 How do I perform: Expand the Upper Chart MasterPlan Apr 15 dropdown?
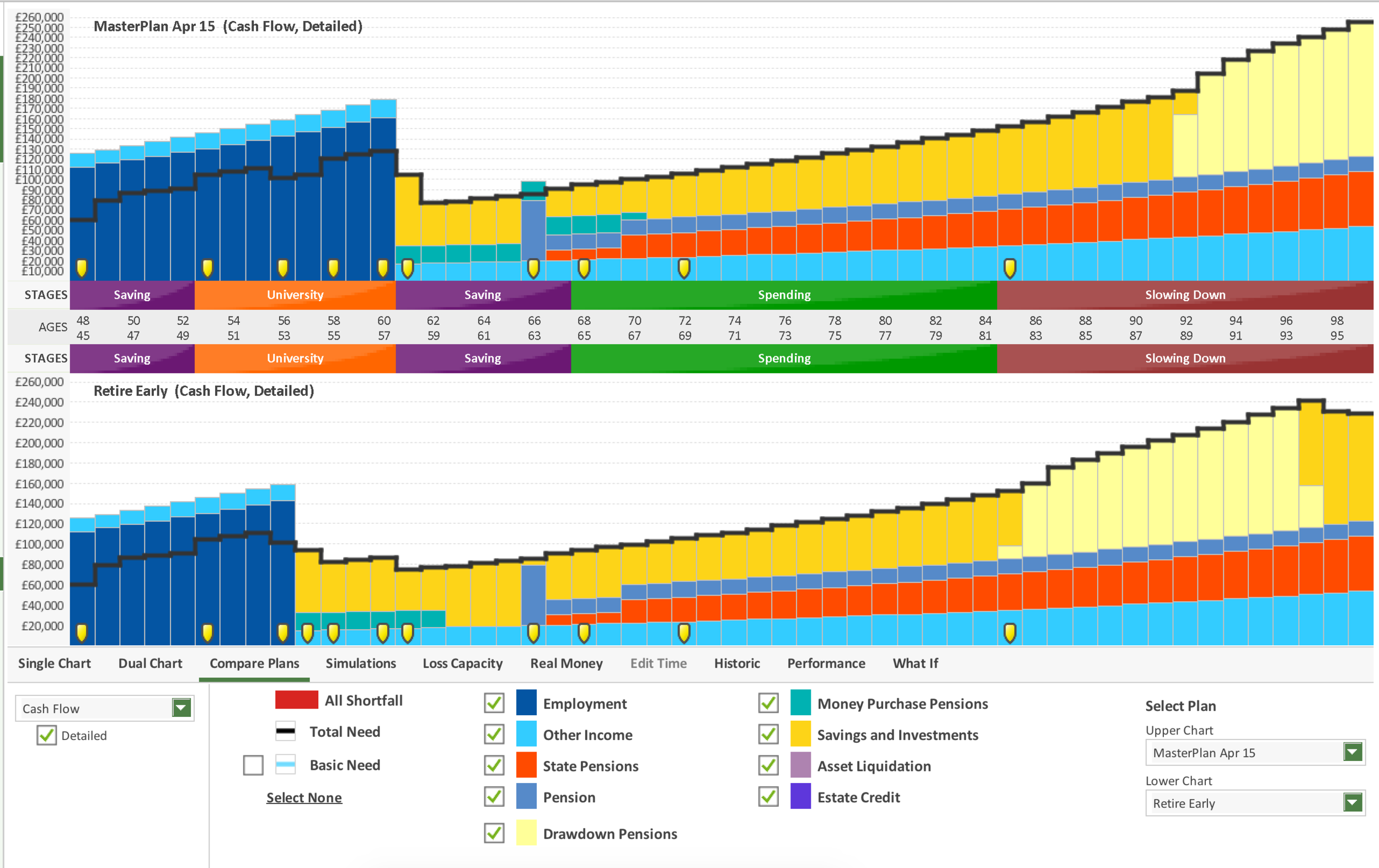[1353, 752]
